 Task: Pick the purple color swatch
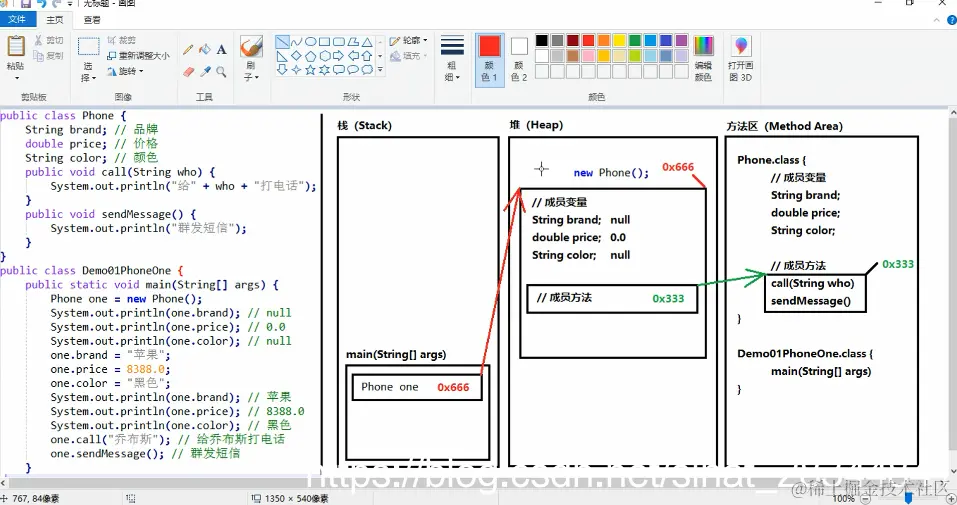pyautogui.click(x=682, y=40)
